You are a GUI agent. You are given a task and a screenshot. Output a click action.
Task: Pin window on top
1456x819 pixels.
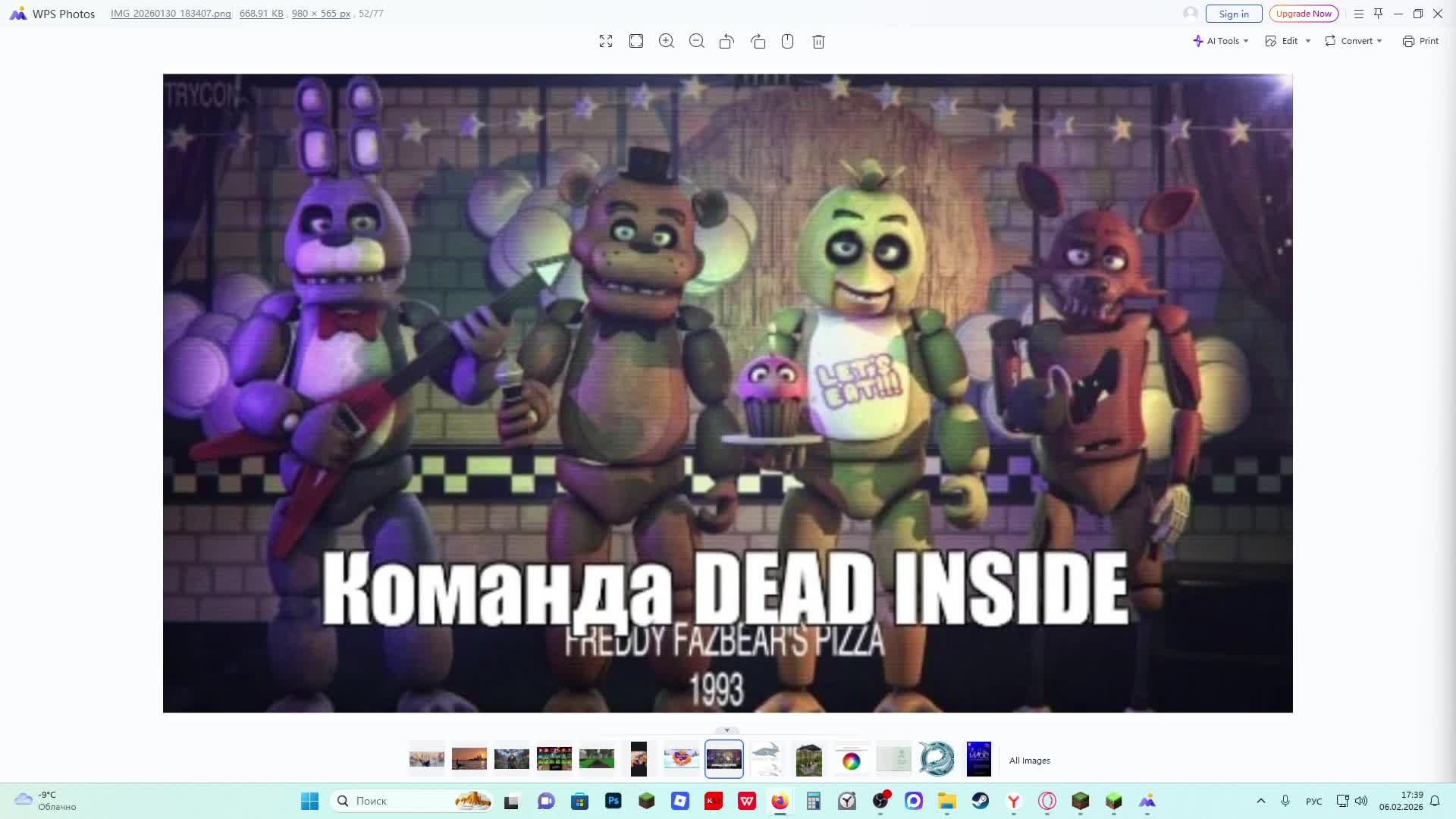[x=1378, y=14]
